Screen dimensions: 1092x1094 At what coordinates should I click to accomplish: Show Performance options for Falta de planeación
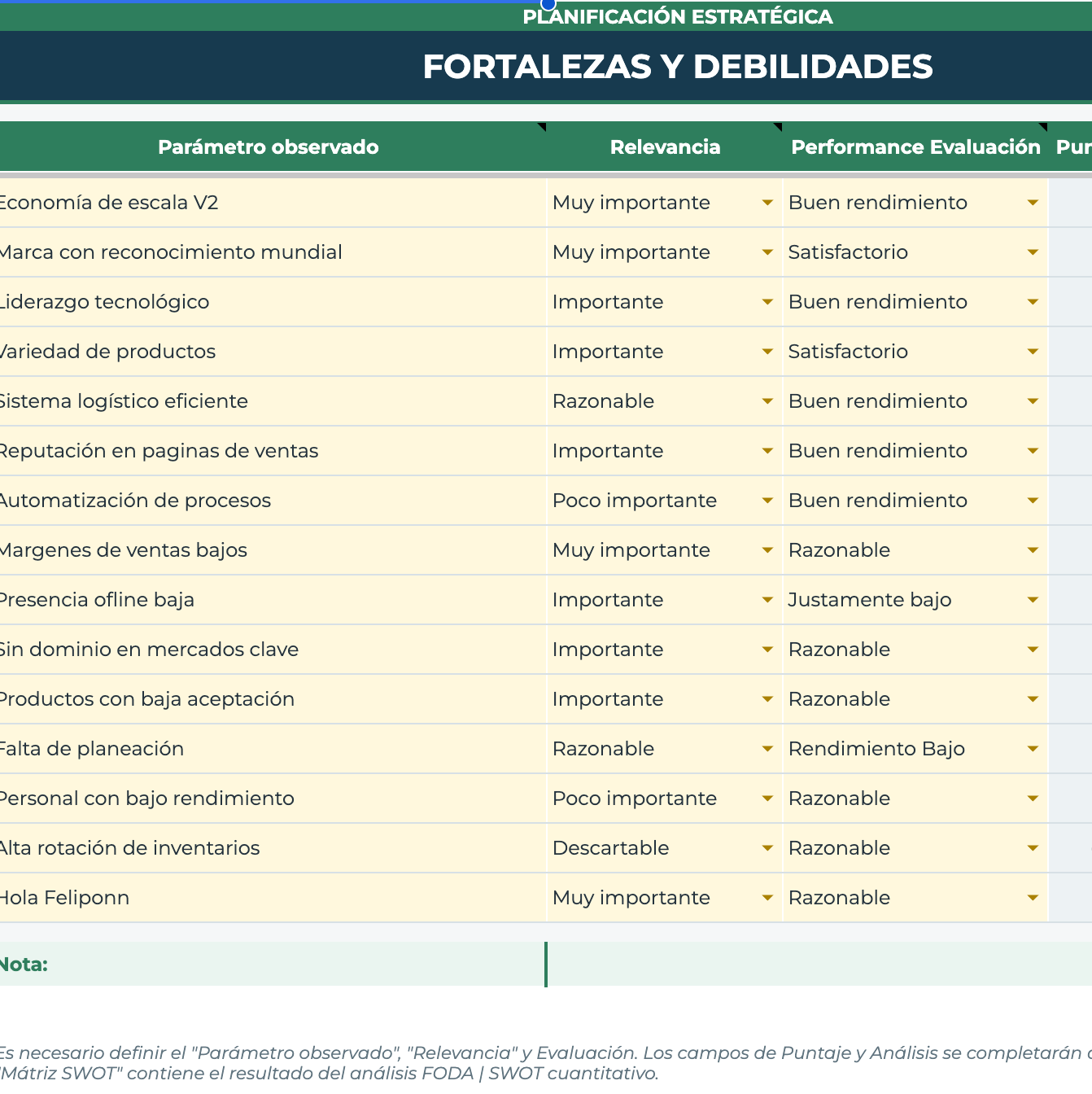point(1033,749)
